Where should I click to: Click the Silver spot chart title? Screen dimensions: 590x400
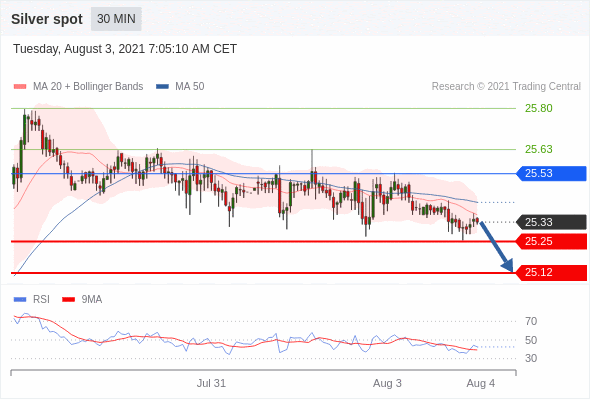point(47,19)
